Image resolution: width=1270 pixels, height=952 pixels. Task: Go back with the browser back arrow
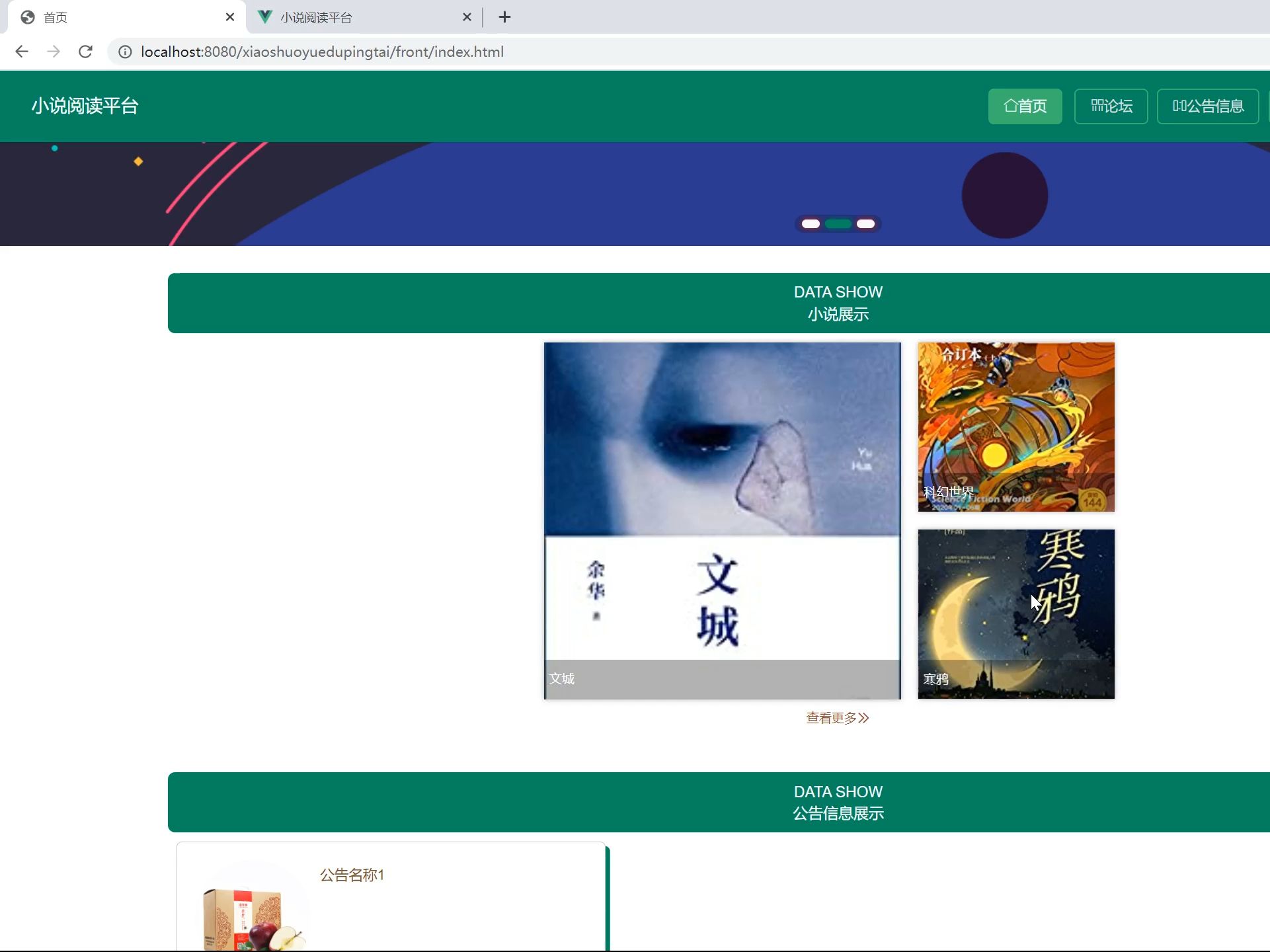tap(22, 52)
